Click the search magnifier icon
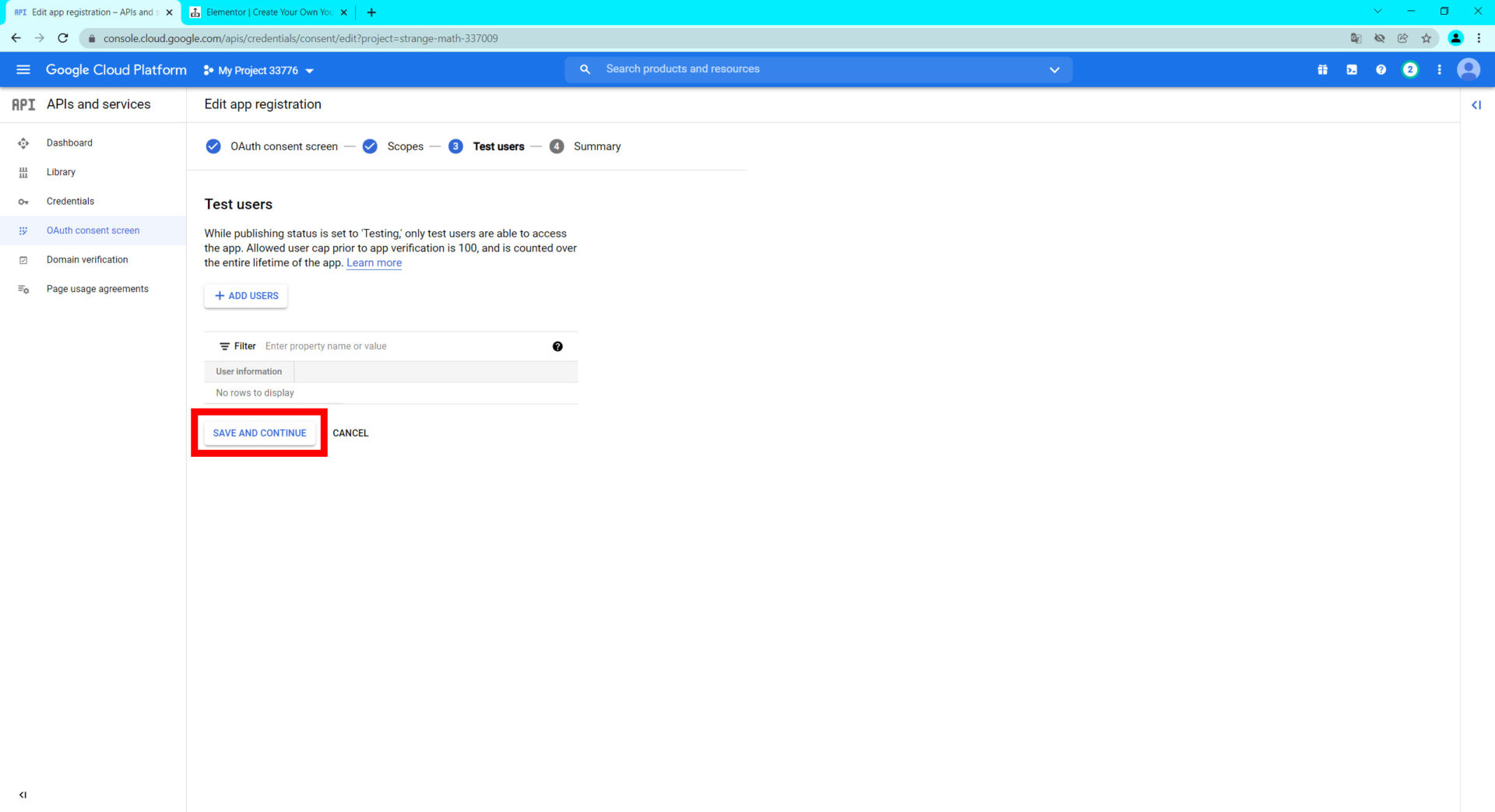Viewport: 1495px width, 812px height. (x=585, y=69)
